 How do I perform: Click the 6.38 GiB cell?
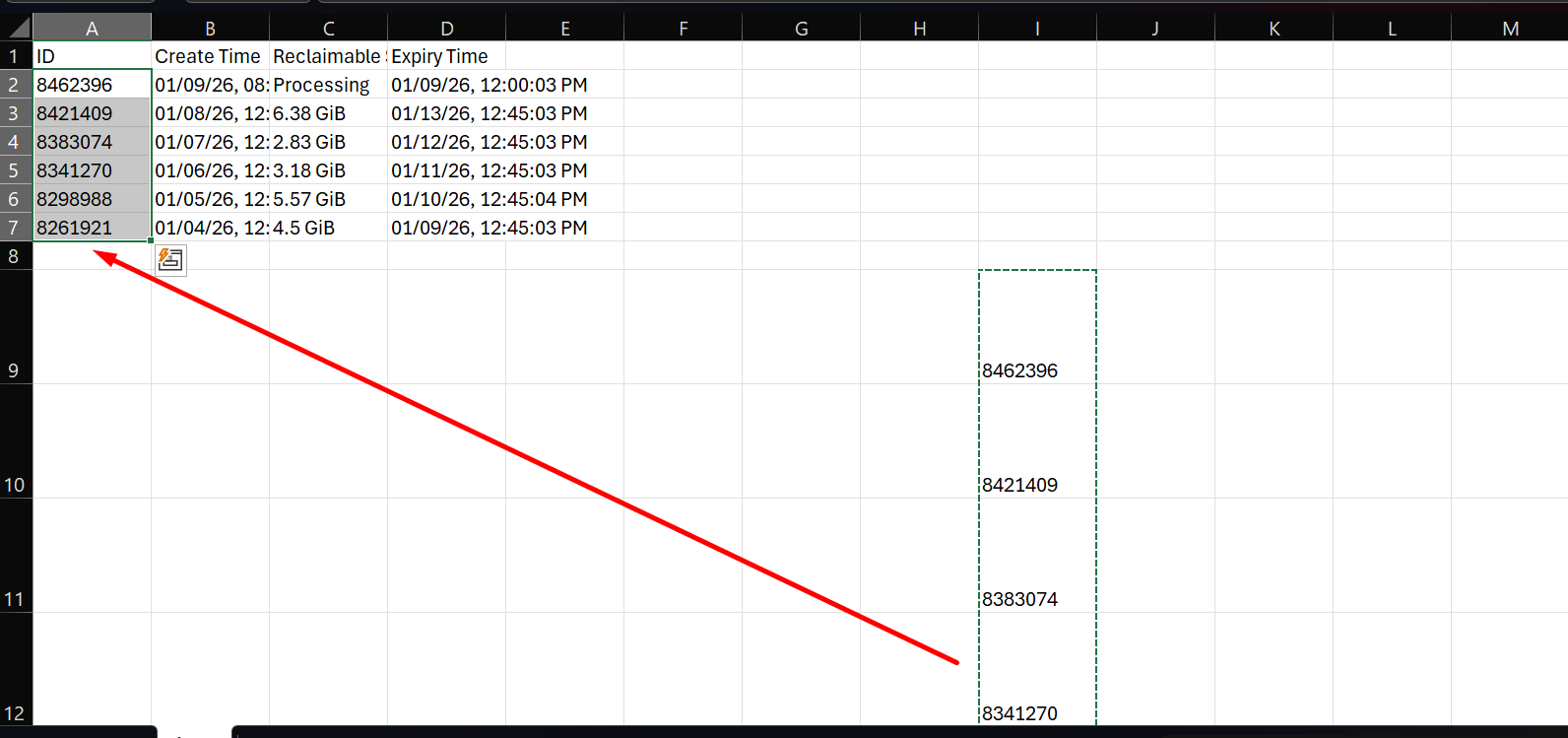pyautogui.click(x=328, y=113)
